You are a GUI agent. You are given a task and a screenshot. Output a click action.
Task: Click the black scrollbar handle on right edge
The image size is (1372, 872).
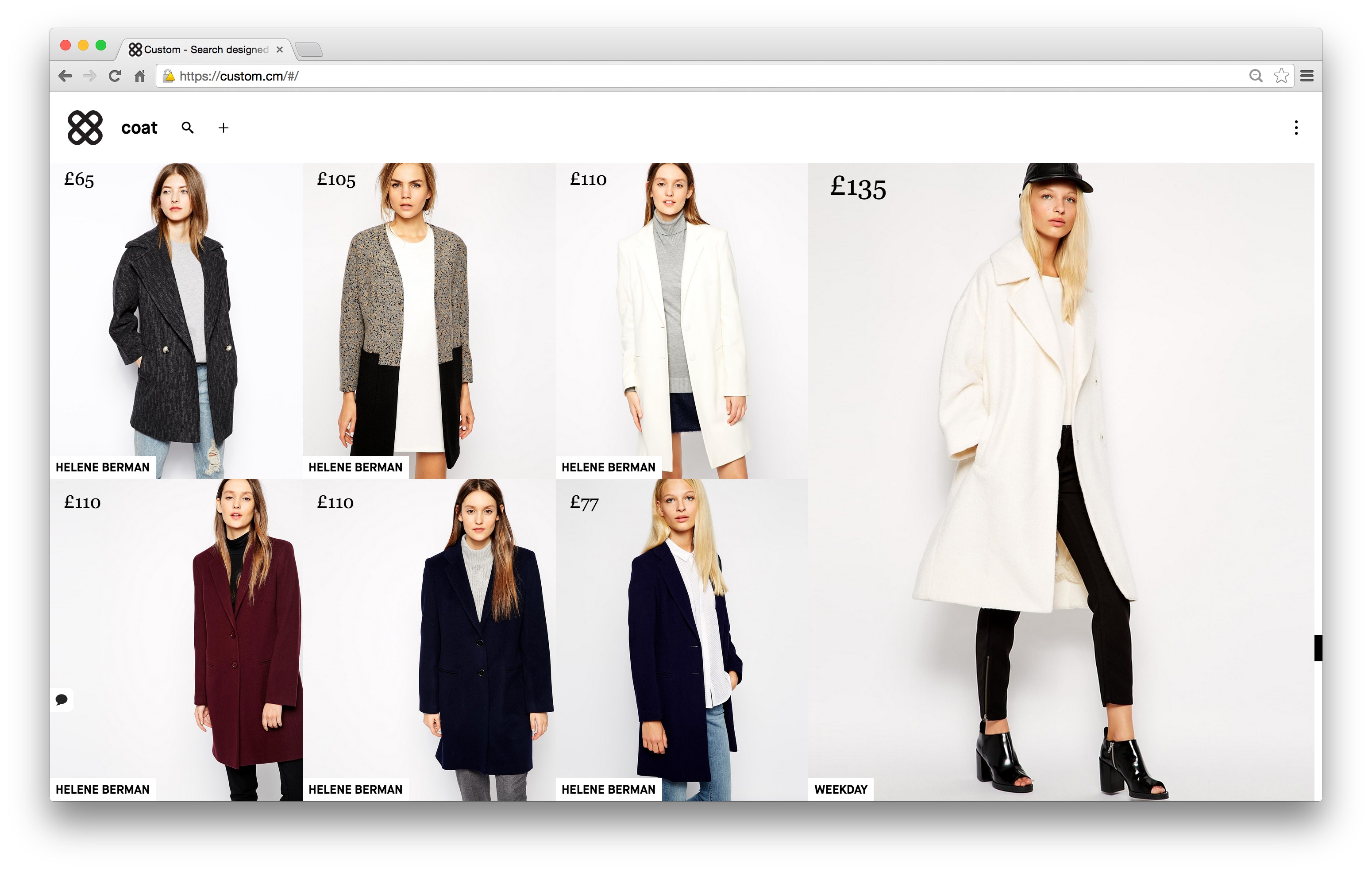(1318, 648)
